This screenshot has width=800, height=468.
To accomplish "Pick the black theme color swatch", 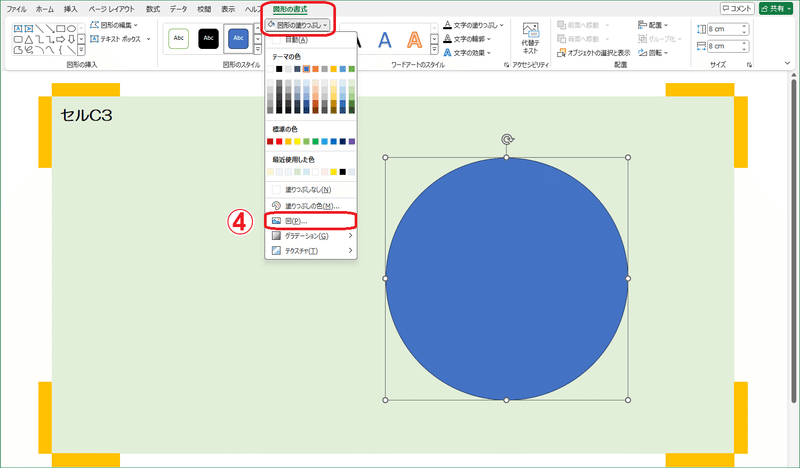I will coord(279,69).
